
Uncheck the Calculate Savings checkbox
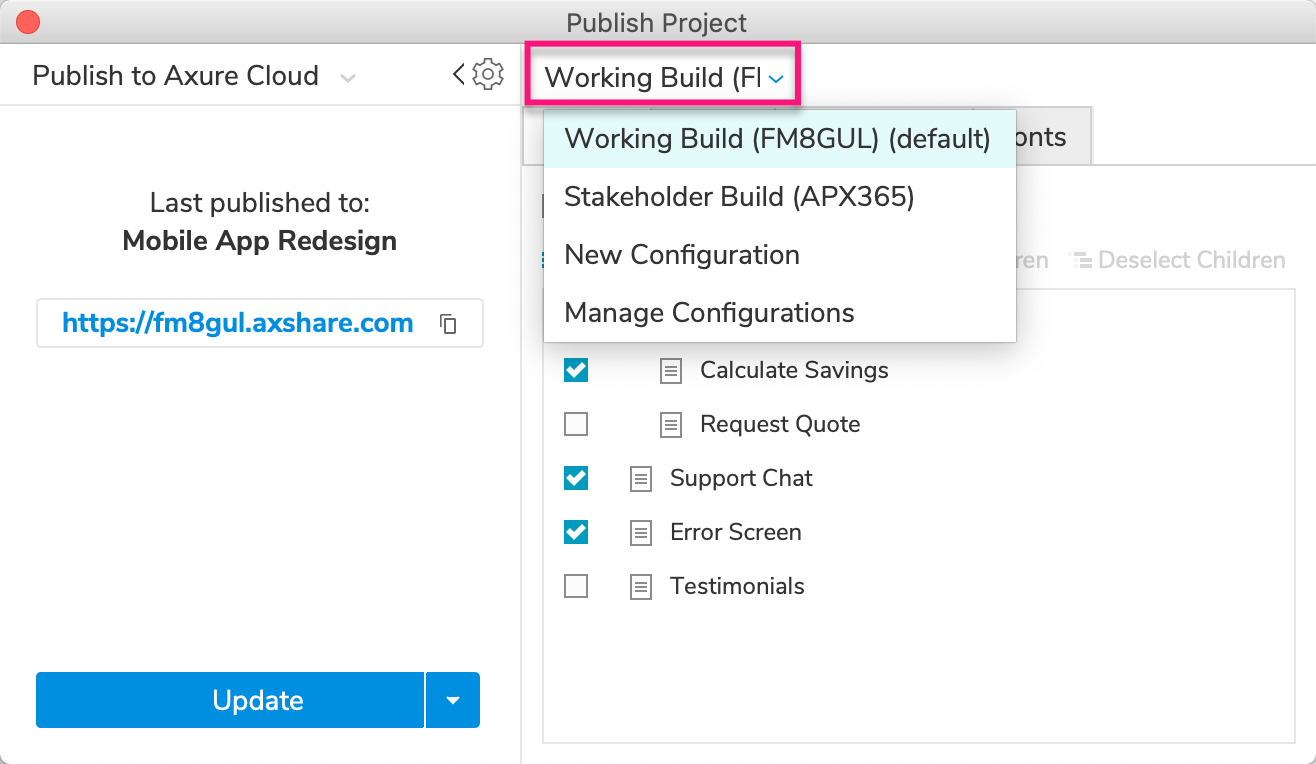576,370
